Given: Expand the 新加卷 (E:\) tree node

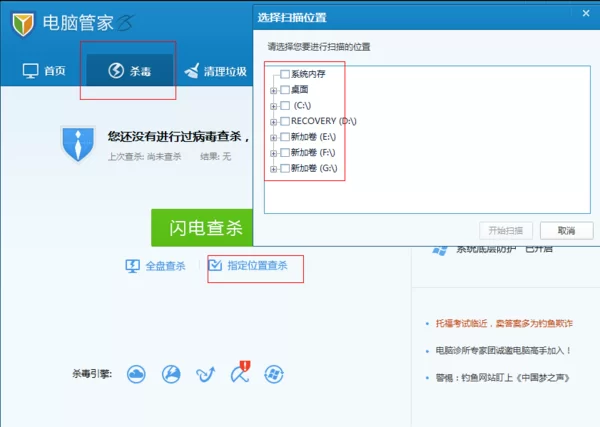Looking at the screenshot, I should click(273, 137).
